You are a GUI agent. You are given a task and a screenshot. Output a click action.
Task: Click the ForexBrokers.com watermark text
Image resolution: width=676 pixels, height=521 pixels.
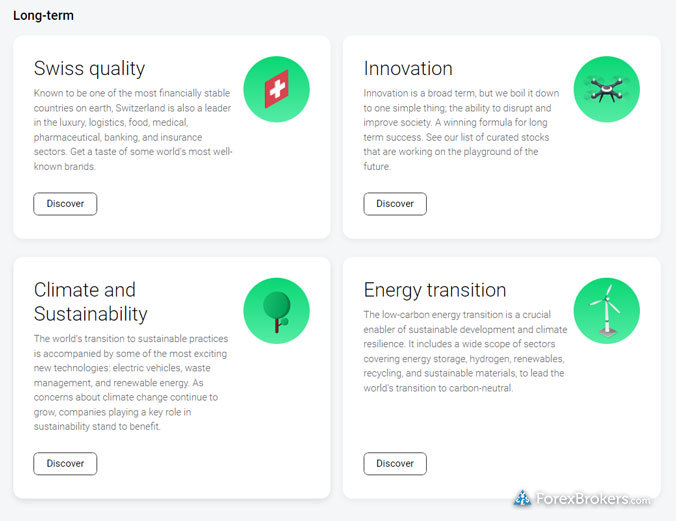tap(593, 499)
